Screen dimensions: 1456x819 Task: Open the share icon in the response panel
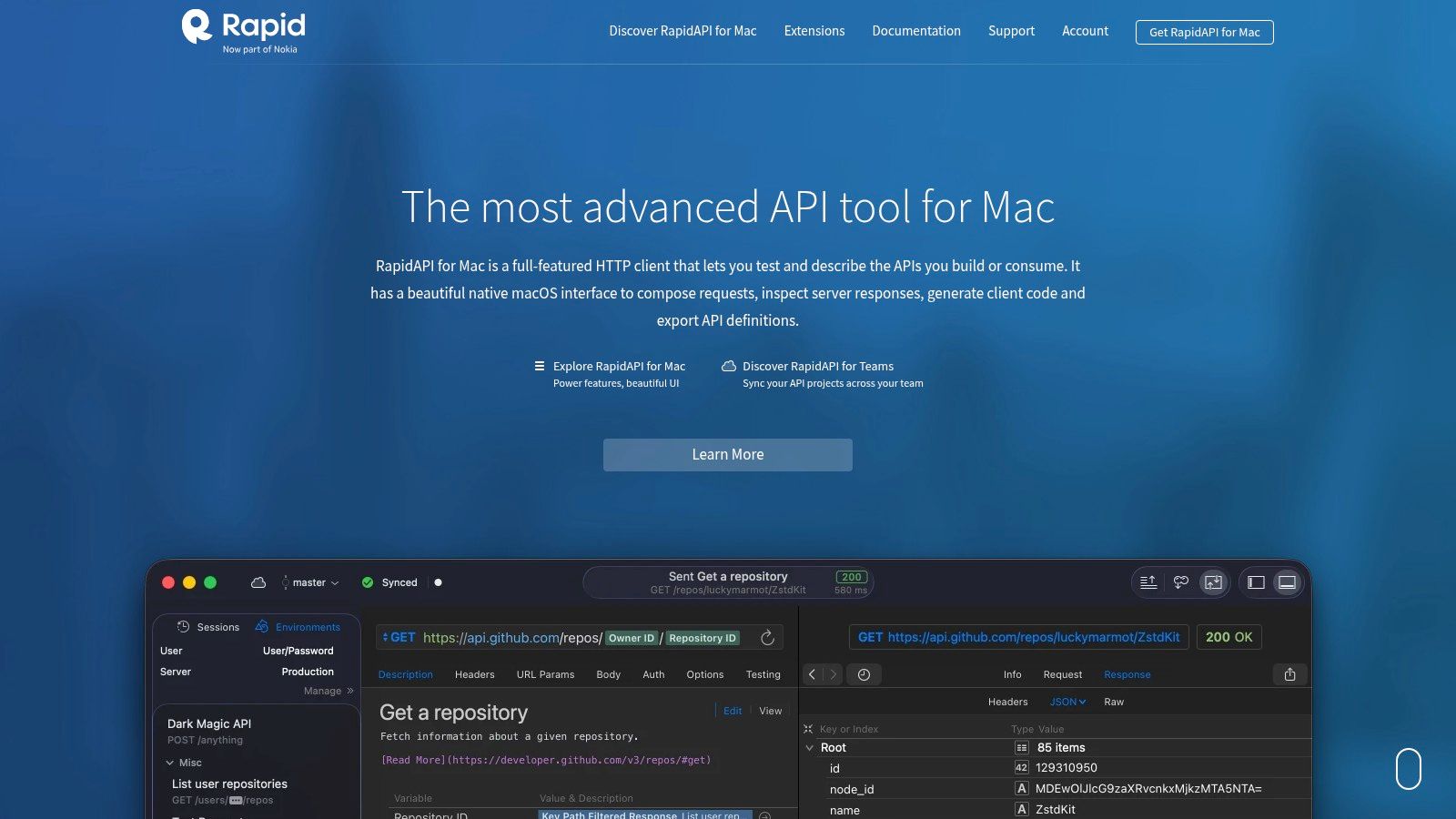click(1289, 674)
